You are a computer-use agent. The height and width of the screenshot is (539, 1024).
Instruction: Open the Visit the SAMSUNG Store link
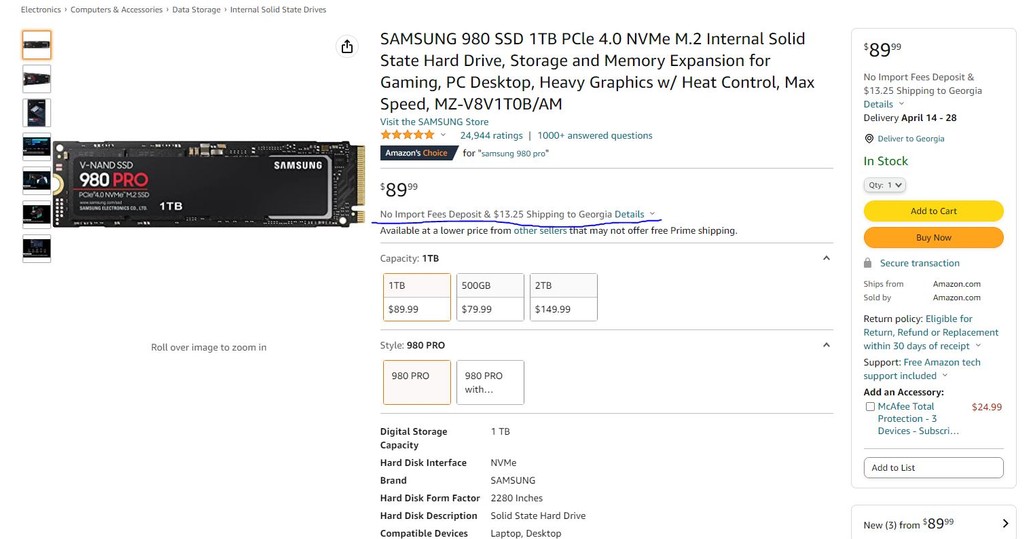click(x=434, y=122)
